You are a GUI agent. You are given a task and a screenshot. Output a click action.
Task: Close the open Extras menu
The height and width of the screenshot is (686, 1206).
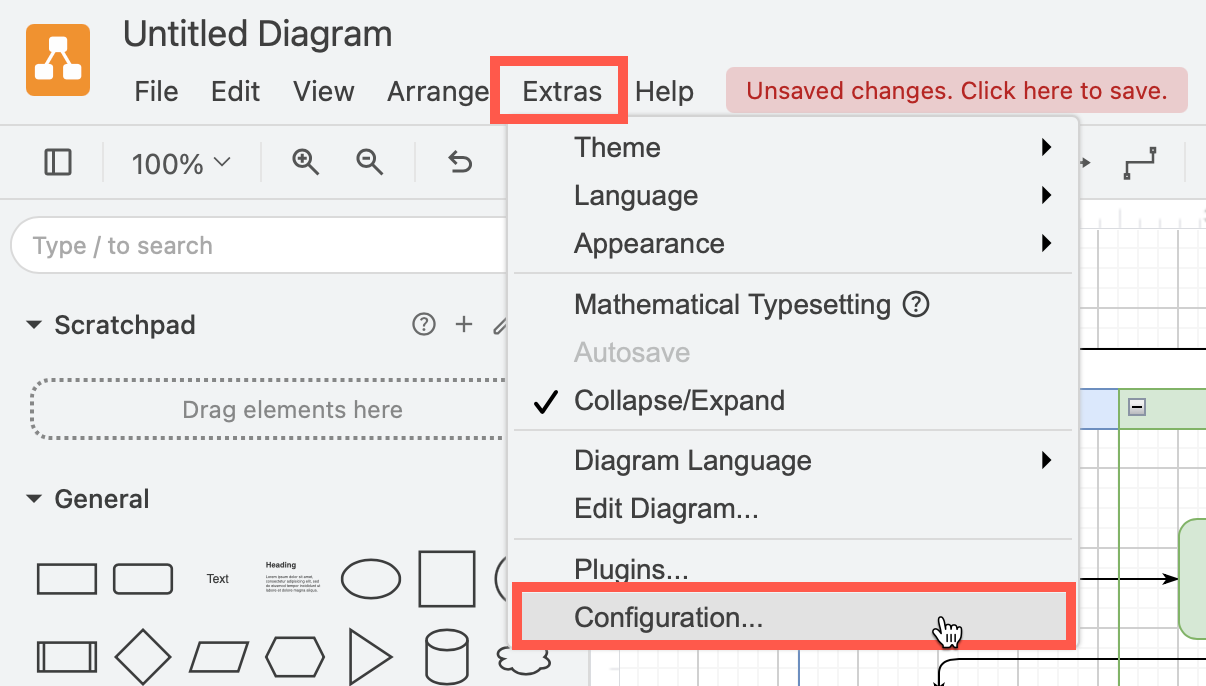[562, 92]
